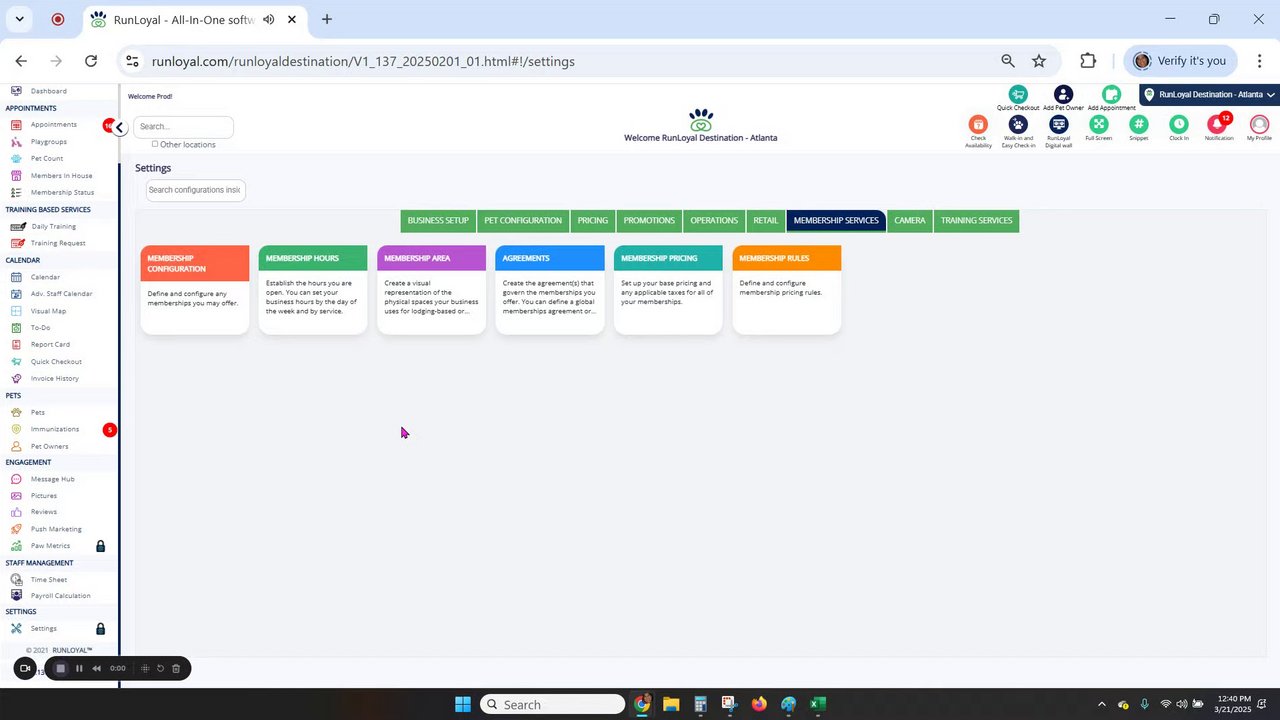Screen dimensions: 1280x720
Task: Reload the page in Chrome
Action: tap(91, 61)
